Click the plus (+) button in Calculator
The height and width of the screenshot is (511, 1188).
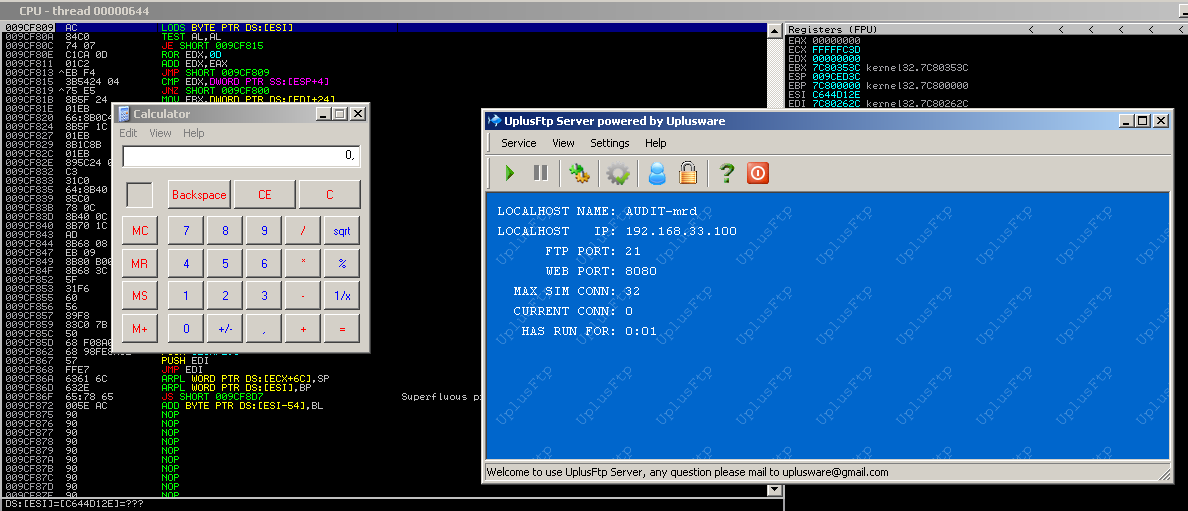pyautogui.click(x=303, y=328)
